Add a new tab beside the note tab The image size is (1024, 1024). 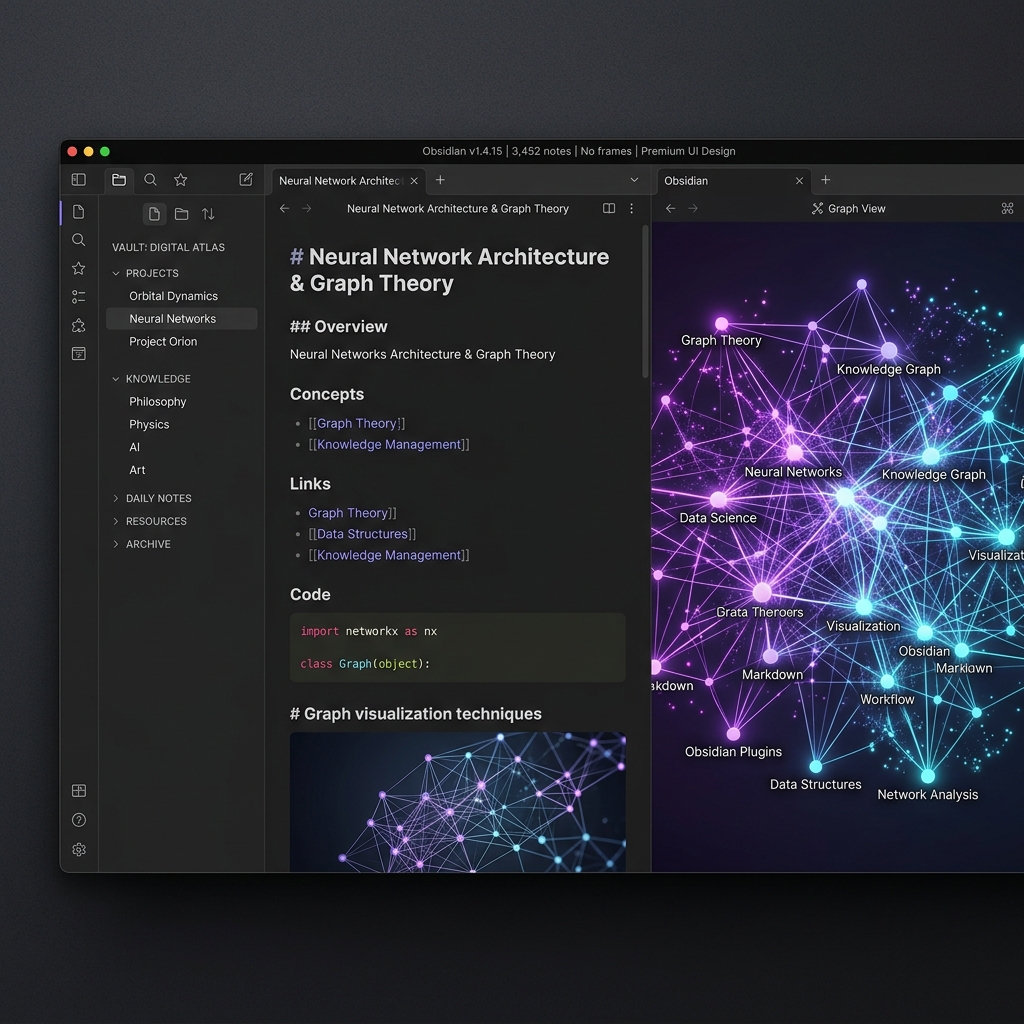440,180
